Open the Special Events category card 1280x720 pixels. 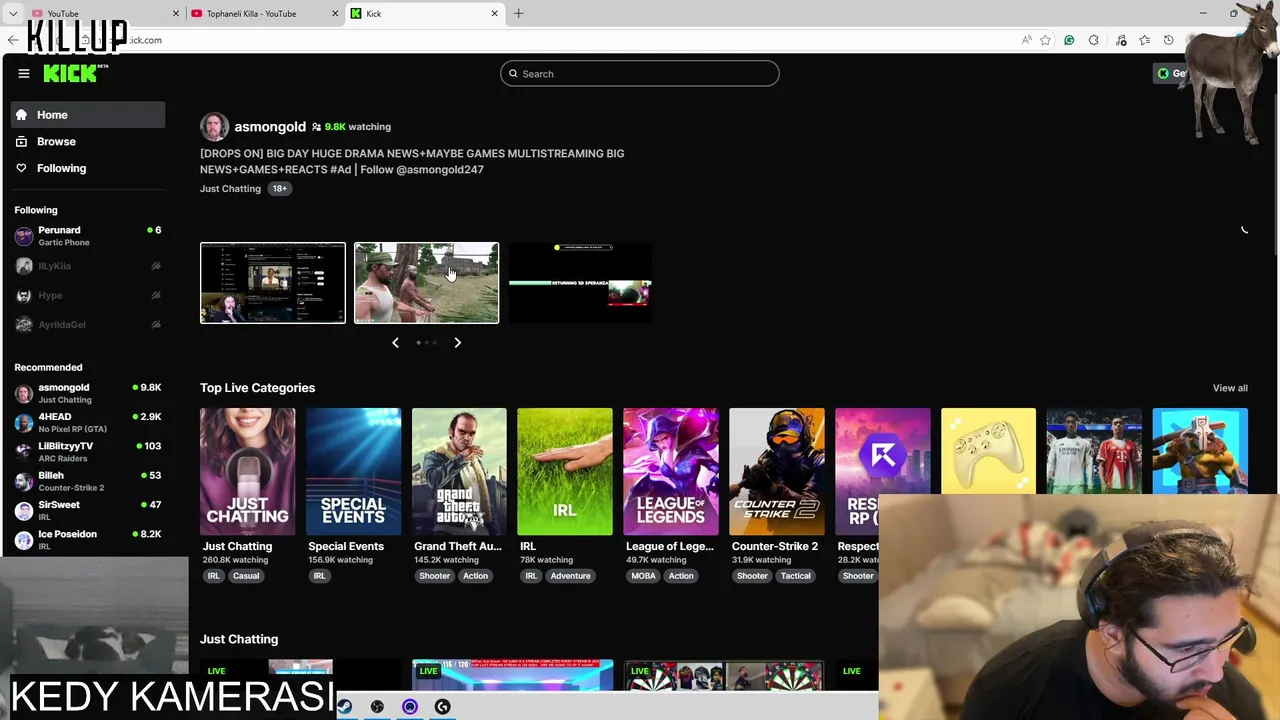click(x=353, y=472)
